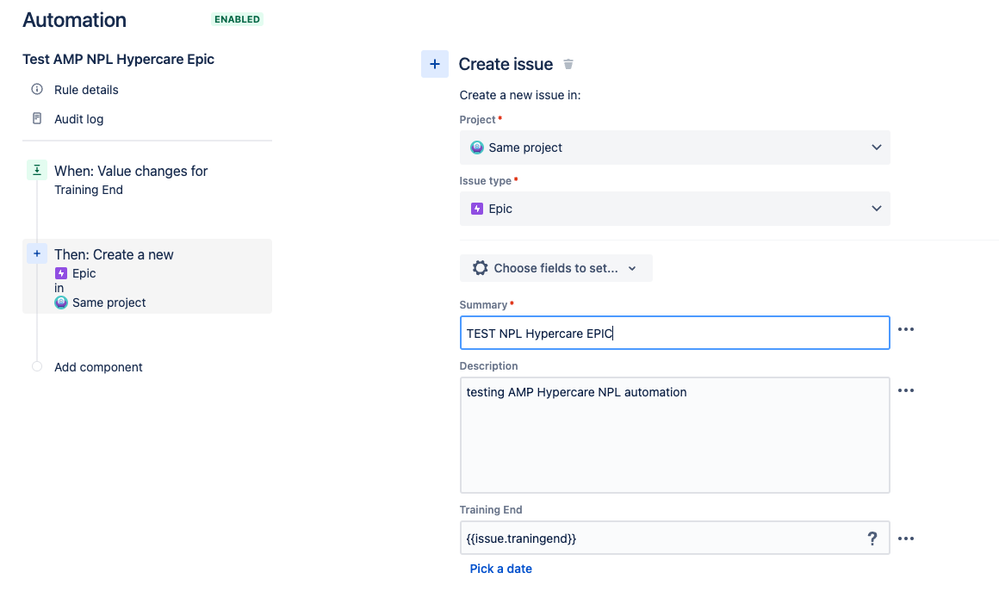999x593 pixels.
Task: Open Rule details section
Action: click(86, 90)
